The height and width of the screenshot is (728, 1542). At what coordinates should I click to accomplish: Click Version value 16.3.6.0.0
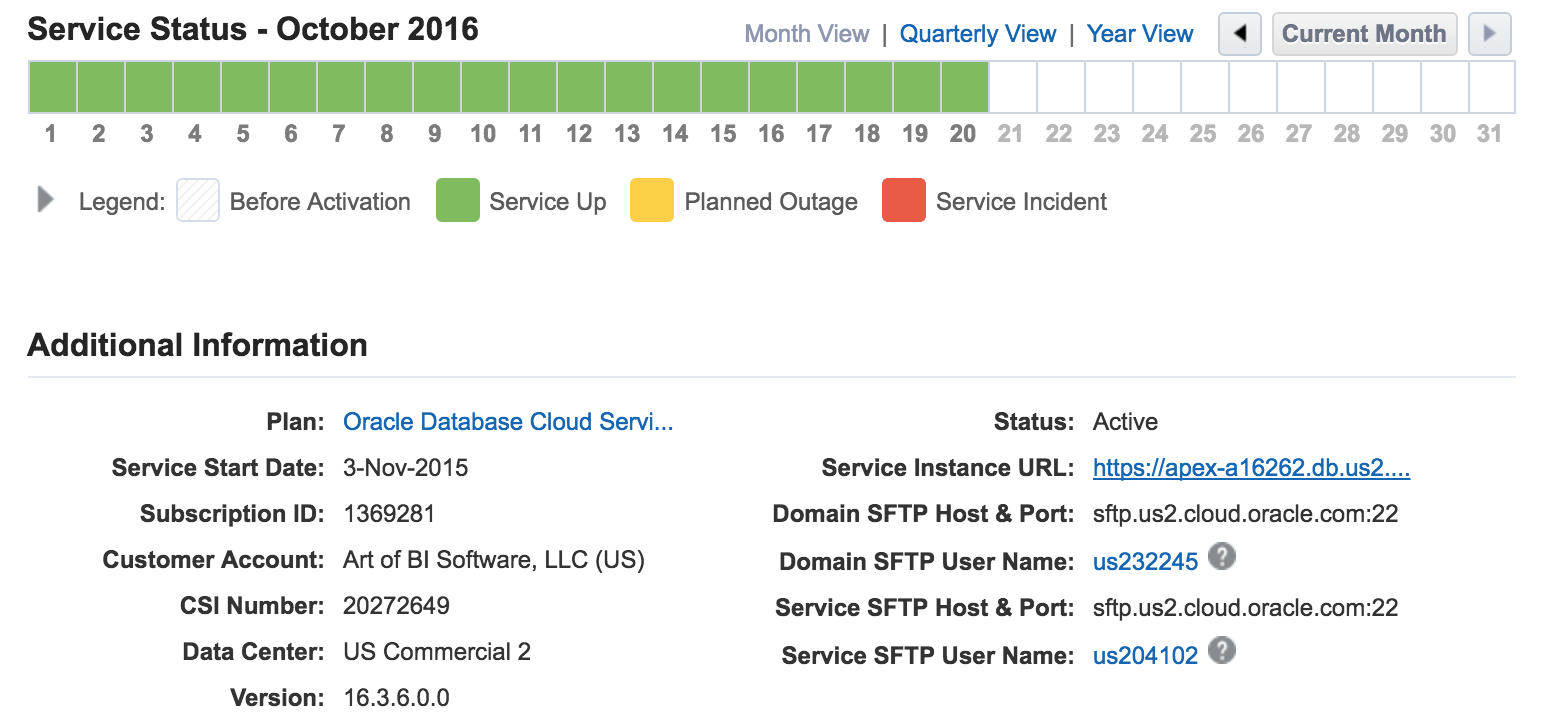396,698
